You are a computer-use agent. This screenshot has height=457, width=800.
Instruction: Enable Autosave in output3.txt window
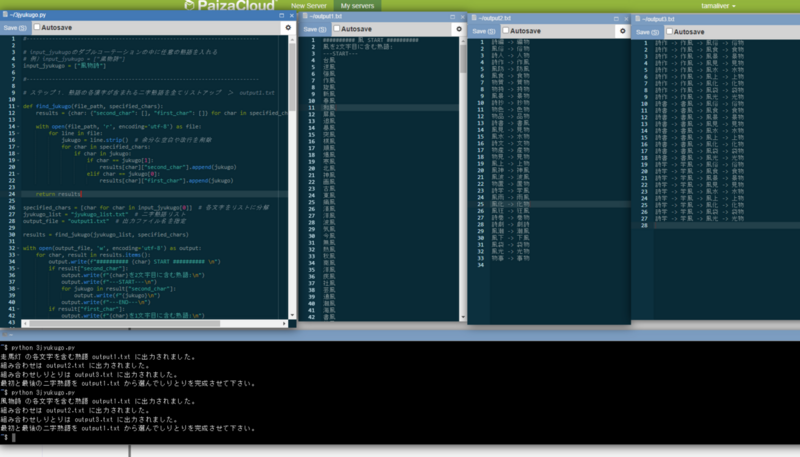669,32
